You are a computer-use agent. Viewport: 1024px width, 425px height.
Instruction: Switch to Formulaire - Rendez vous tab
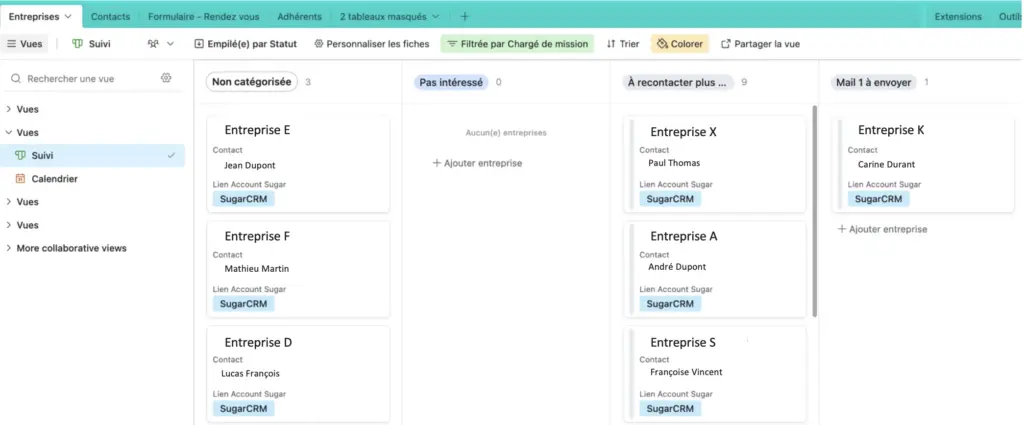203,16
